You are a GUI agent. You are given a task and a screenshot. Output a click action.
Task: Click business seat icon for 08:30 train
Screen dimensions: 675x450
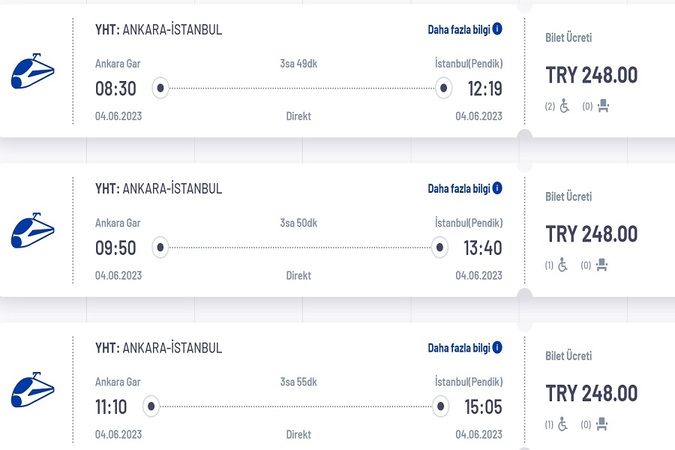pyautogui.click(x=603, y=106)
